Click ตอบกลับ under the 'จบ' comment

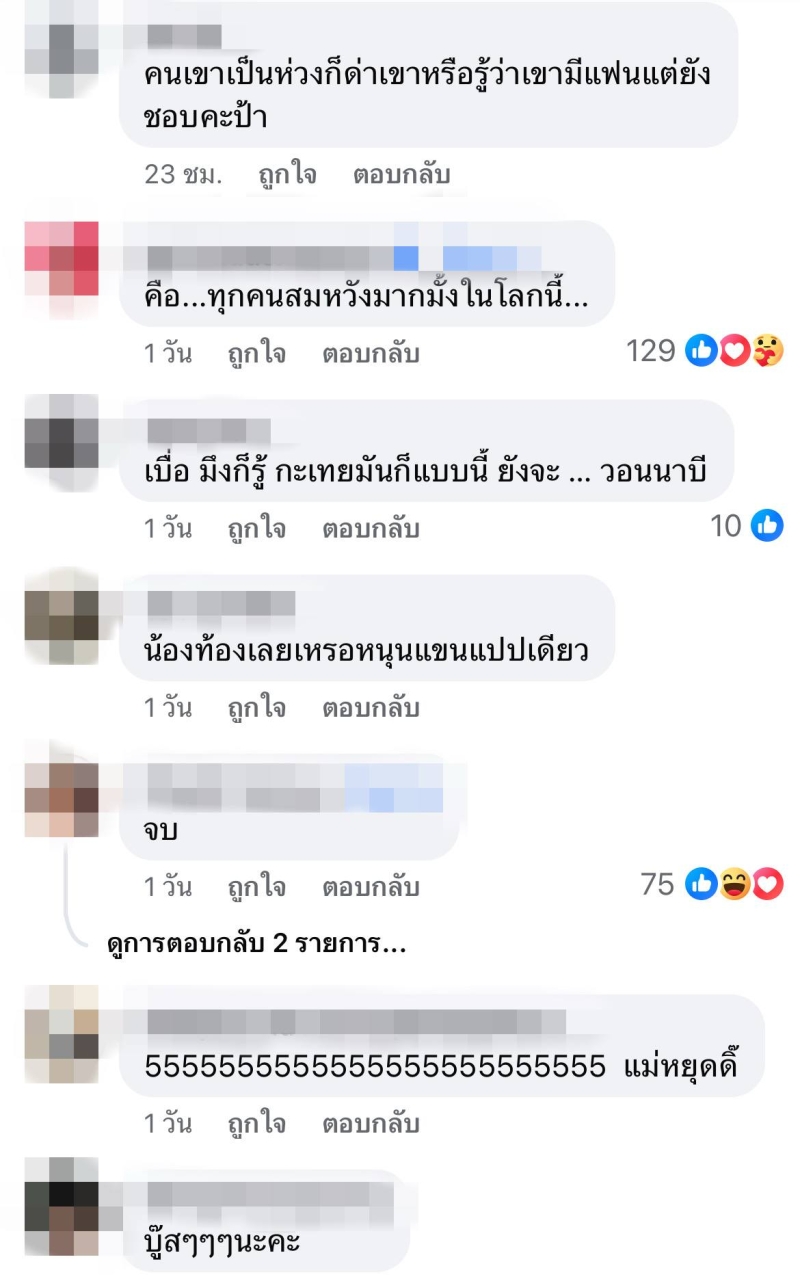[370, 887]
